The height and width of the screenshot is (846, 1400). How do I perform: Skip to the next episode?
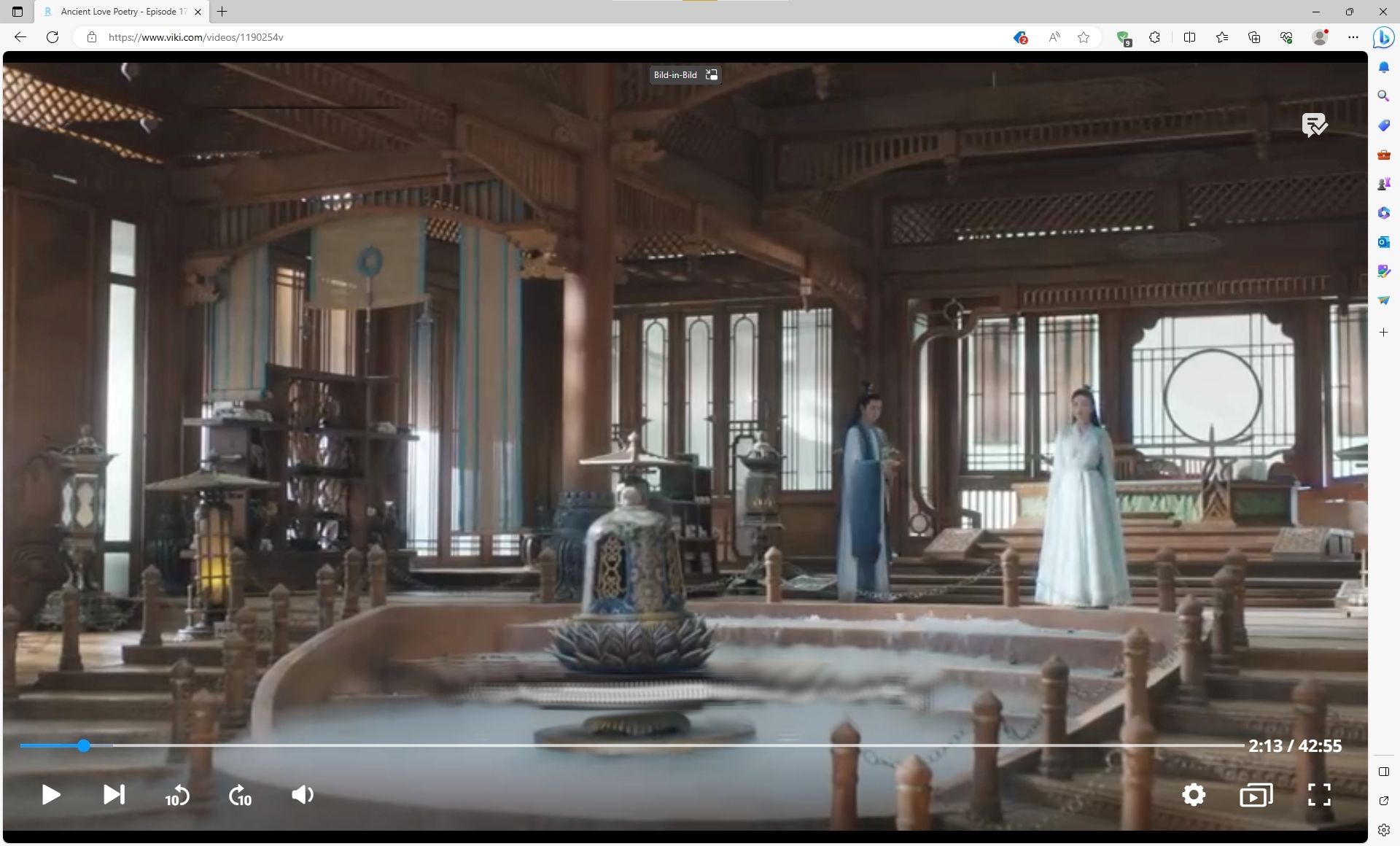click(x=114, y=794)
